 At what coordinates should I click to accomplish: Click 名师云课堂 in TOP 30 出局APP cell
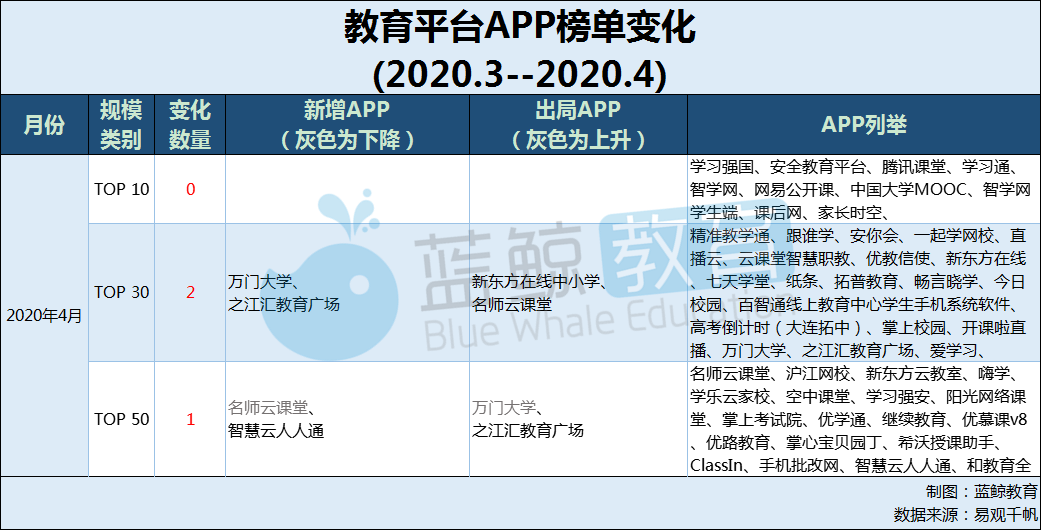click(x=512, y=304)
